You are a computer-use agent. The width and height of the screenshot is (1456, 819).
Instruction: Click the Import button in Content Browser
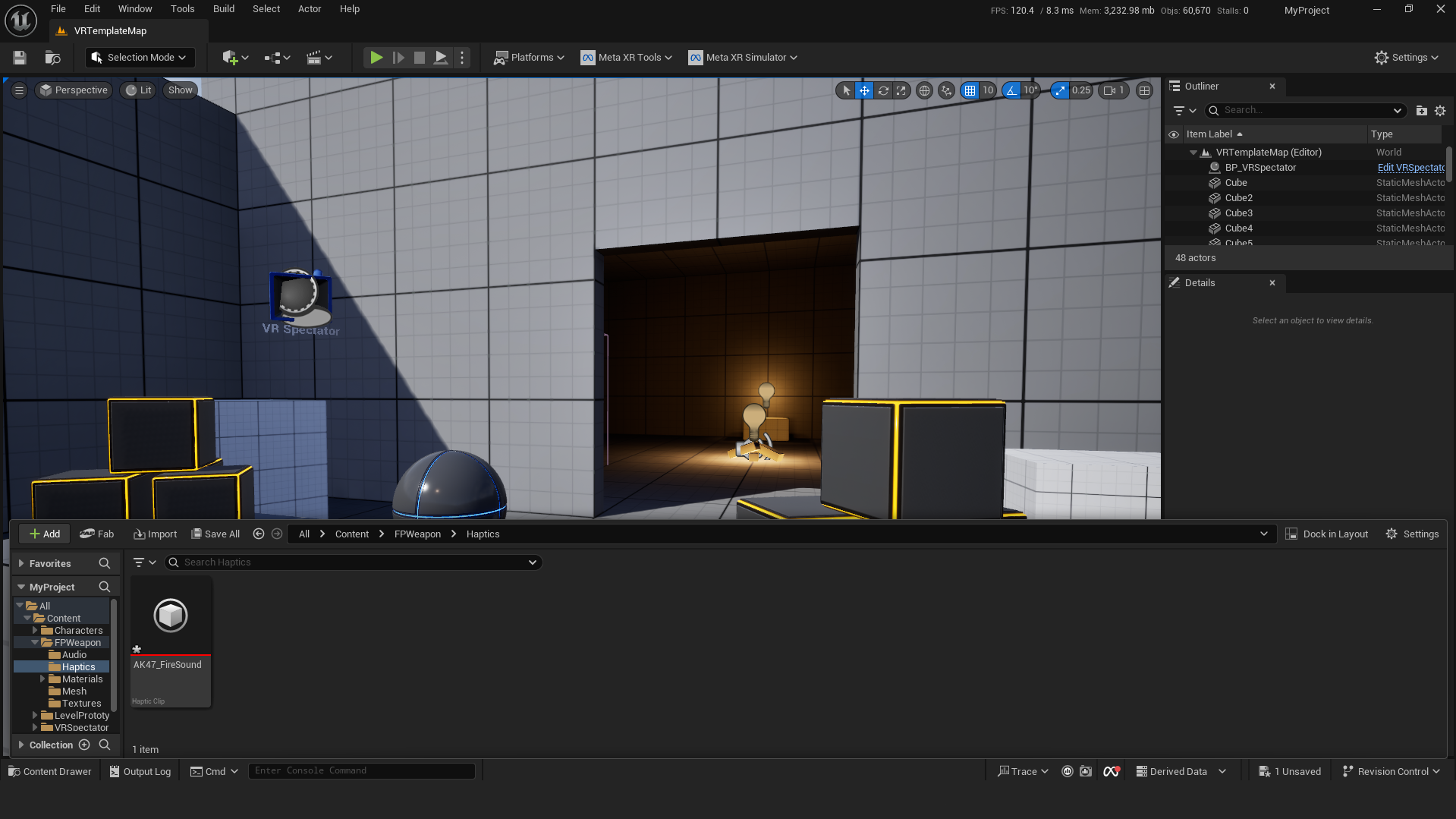click(155, 534)
